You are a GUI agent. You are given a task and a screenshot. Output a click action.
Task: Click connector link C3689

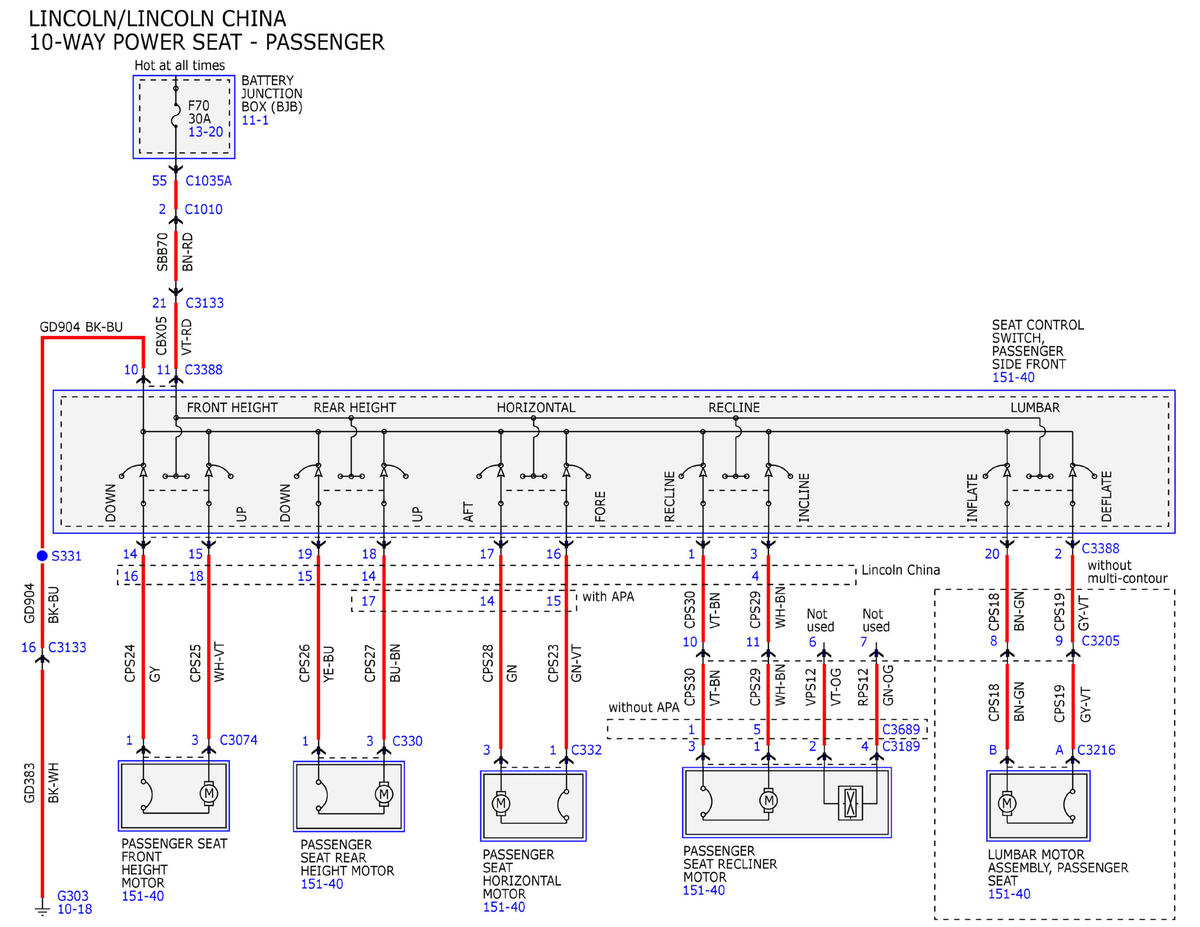pyautogui.click(x=900, y=729)
